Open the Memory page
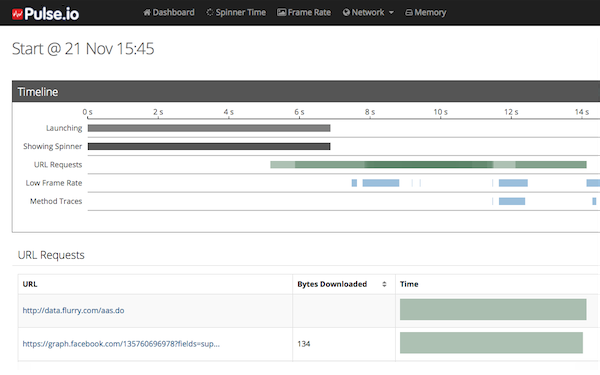 426,13
